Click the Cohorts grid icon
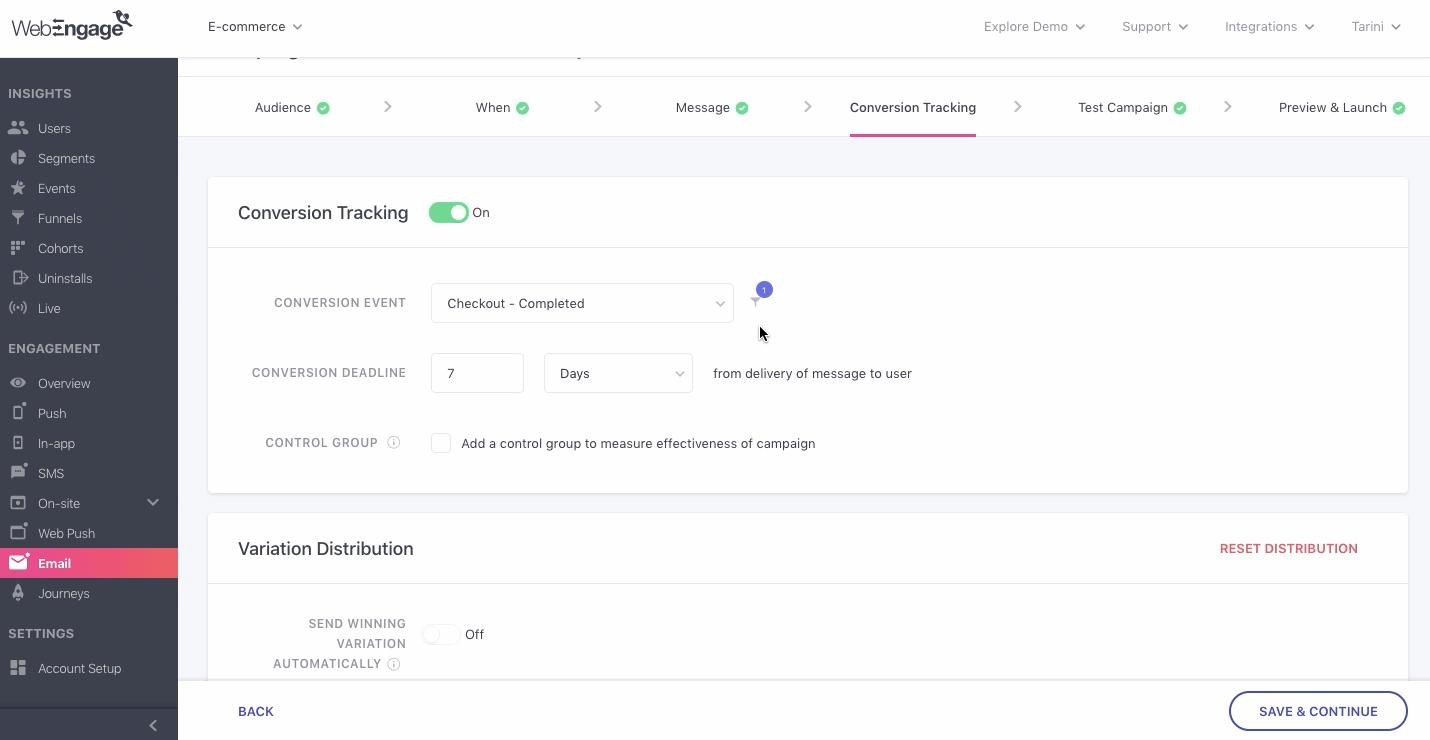1430x740 pixels. point(18,248)
